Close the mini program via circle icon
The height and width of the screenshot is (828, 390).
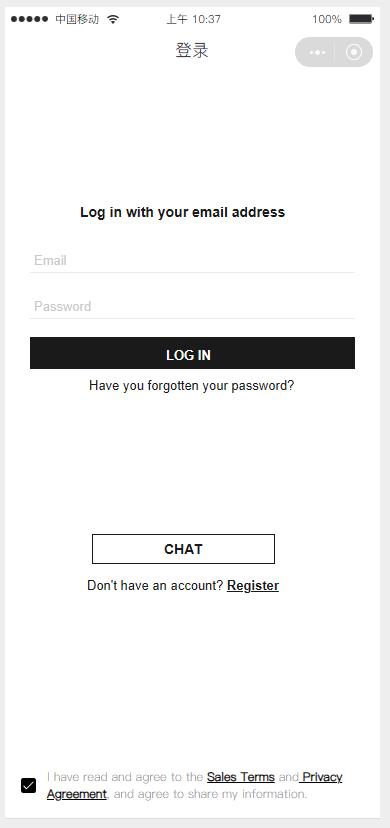pos(354,52)
